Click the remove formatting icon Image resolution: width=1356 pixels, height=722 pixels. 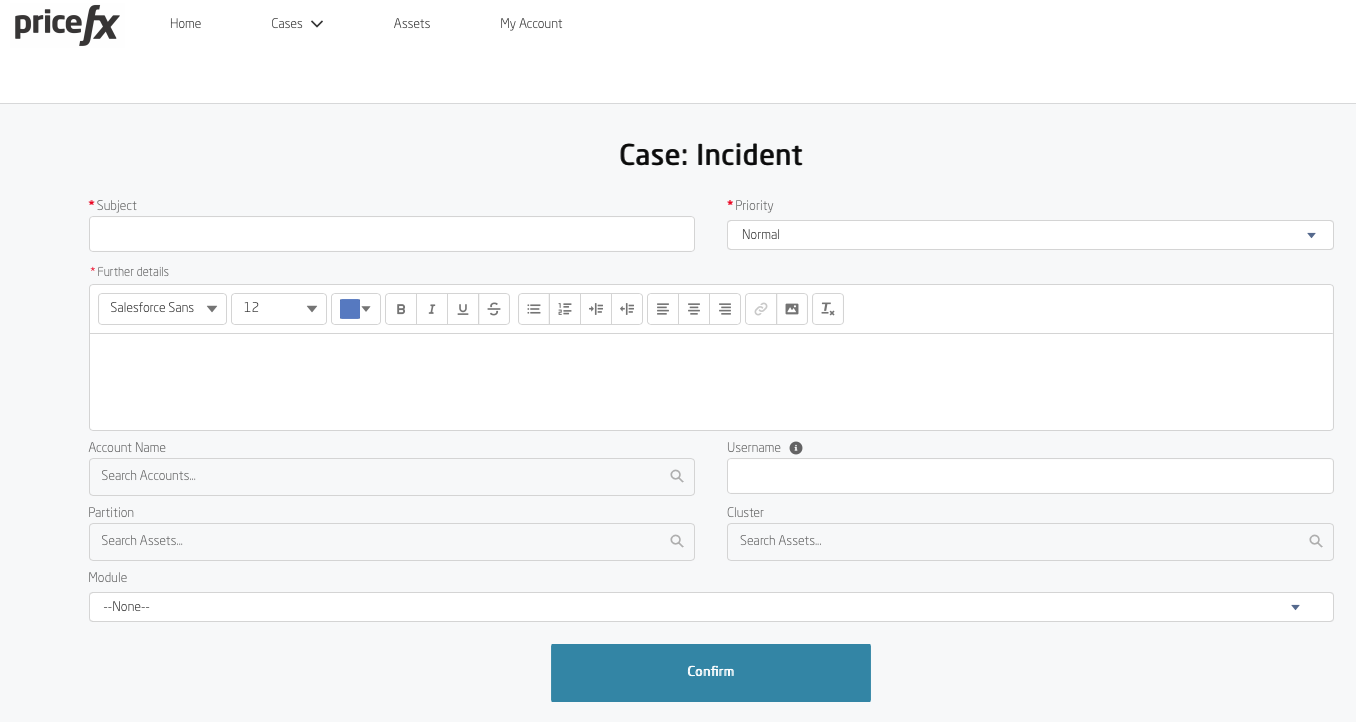click(828, 309)
